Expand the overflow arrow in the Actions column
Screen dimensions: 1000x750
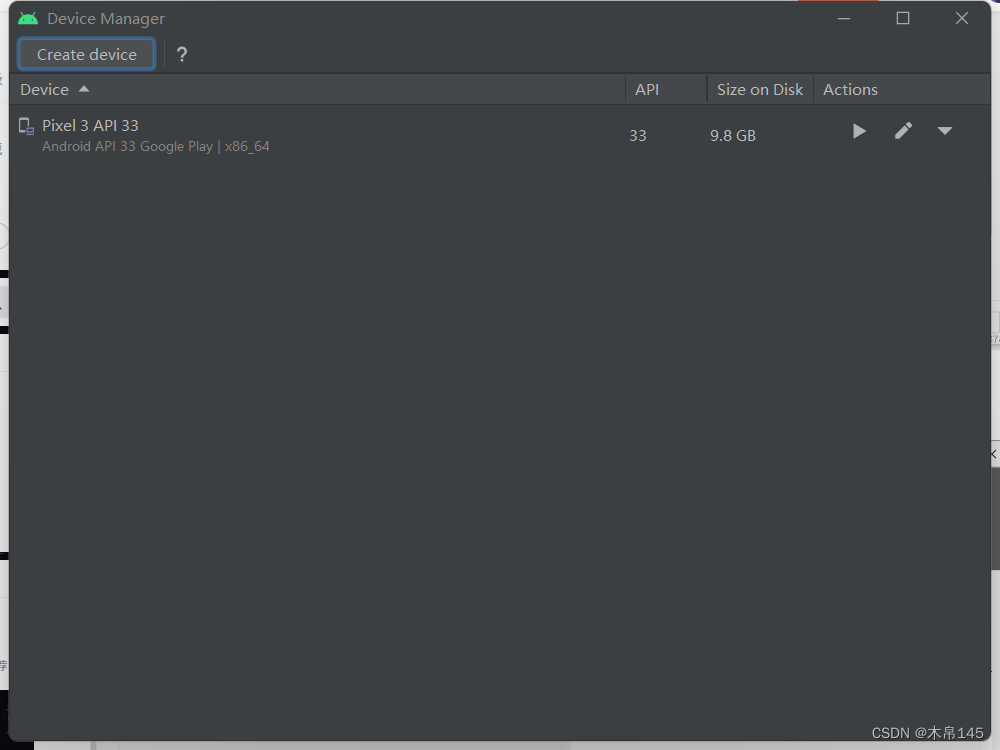click(945, 131)
